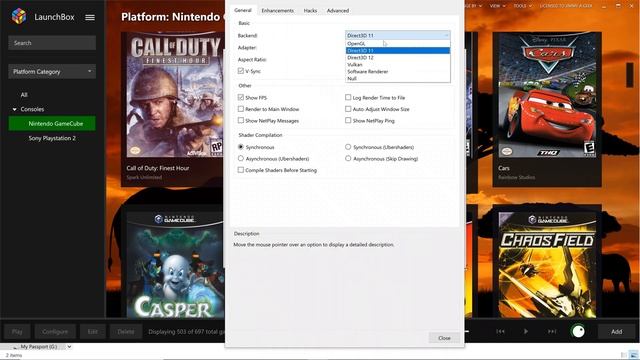The width and height of the screenshot is (640, 360).
Task: Enable Log Render Time to File
Action: pyautogui.click(x=348, y=98)
